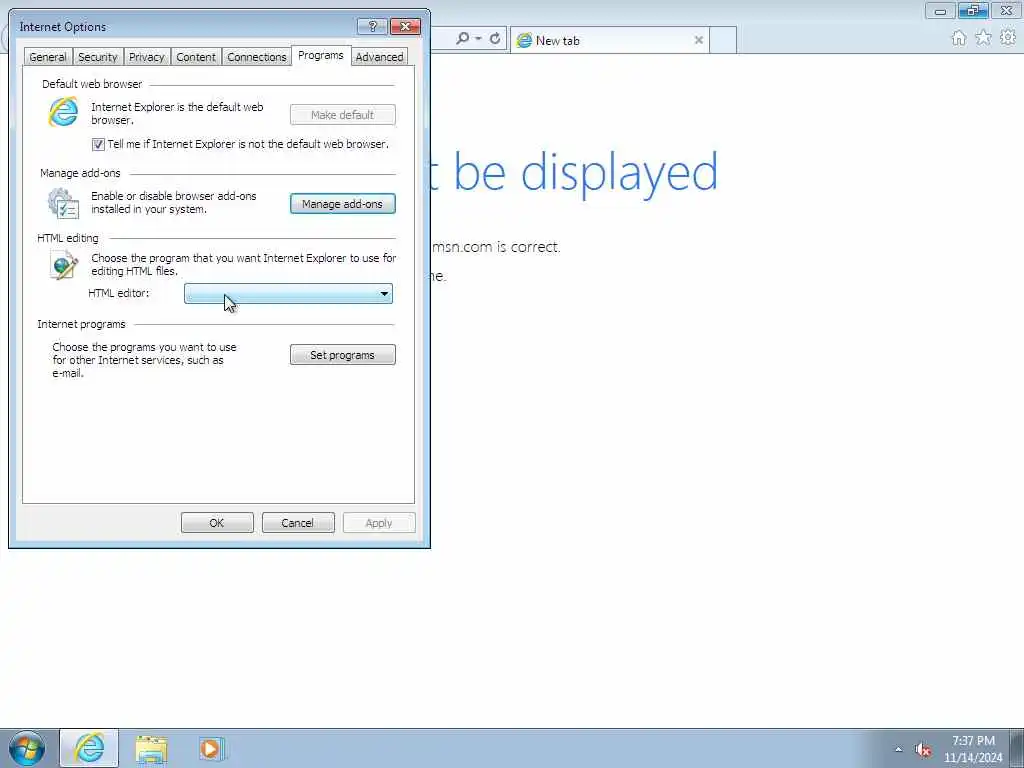The height and width of the screenshot is (768, 1024).
Task: Click the Internet Explorer taskbar icon
Action: tap(89, 748)
